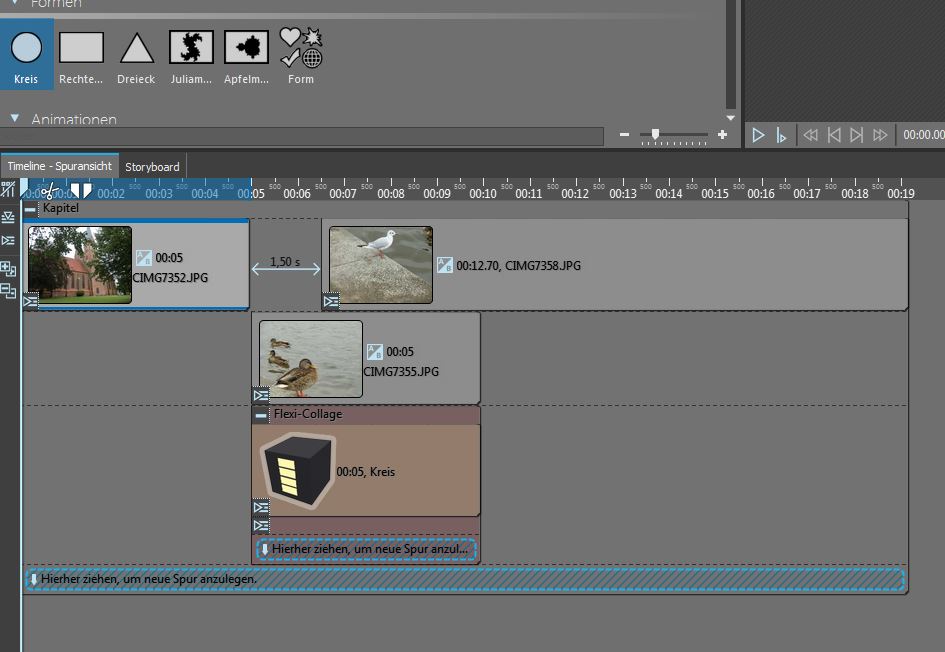Collapse the Kapitel chapter track
This screenshot has width=945, height=652.
pos(30,209)
